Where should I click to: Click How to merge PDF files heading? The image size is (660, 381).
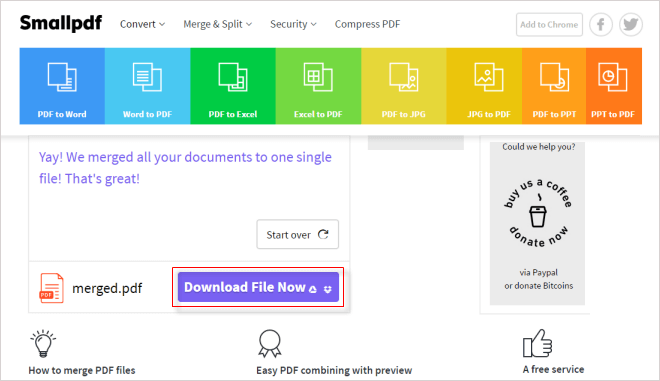[82, 370]
